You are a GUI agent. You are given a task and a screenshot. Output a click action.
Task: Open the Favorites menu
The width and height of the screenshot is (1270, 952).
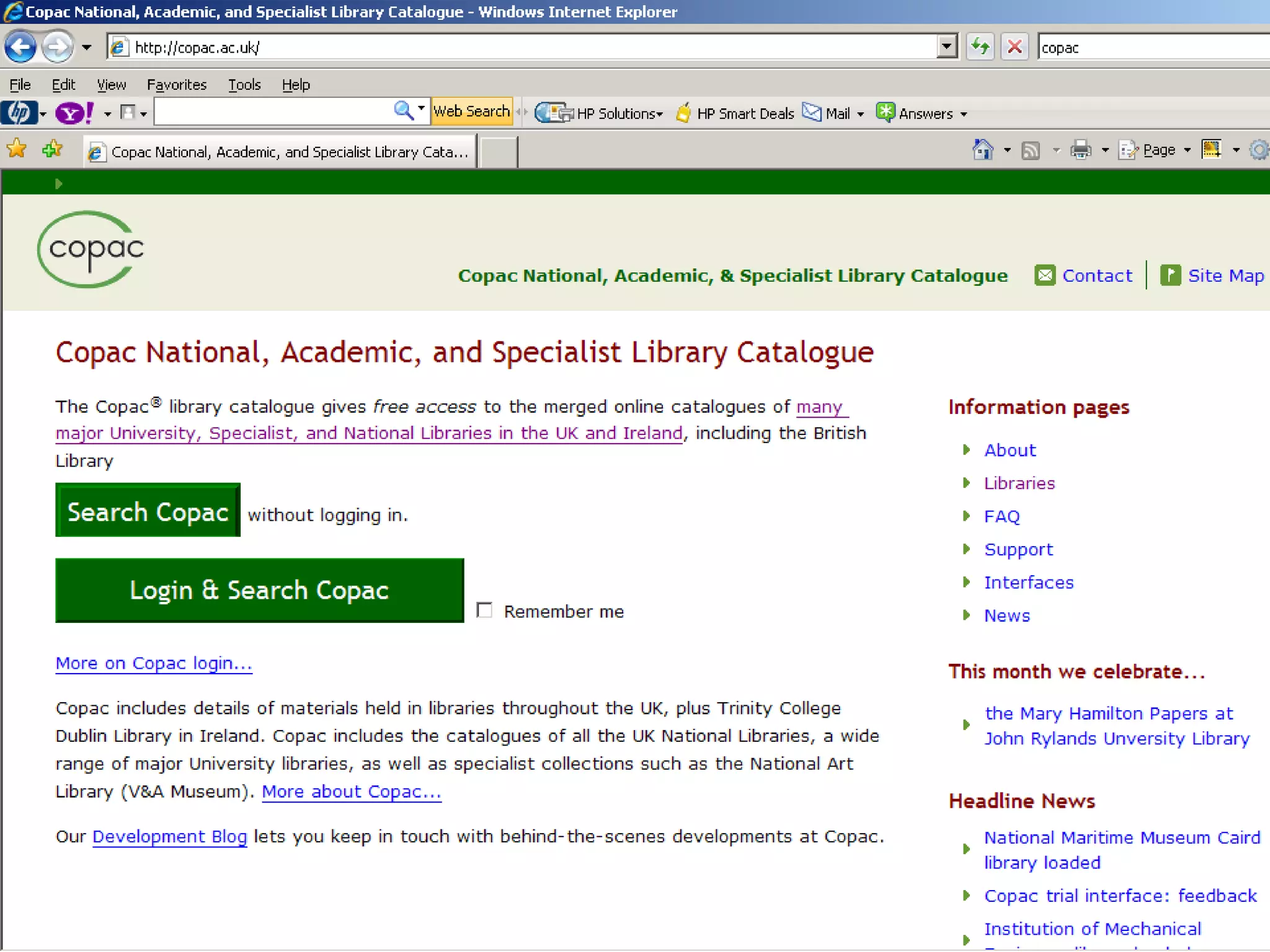[x=177, y=85]
